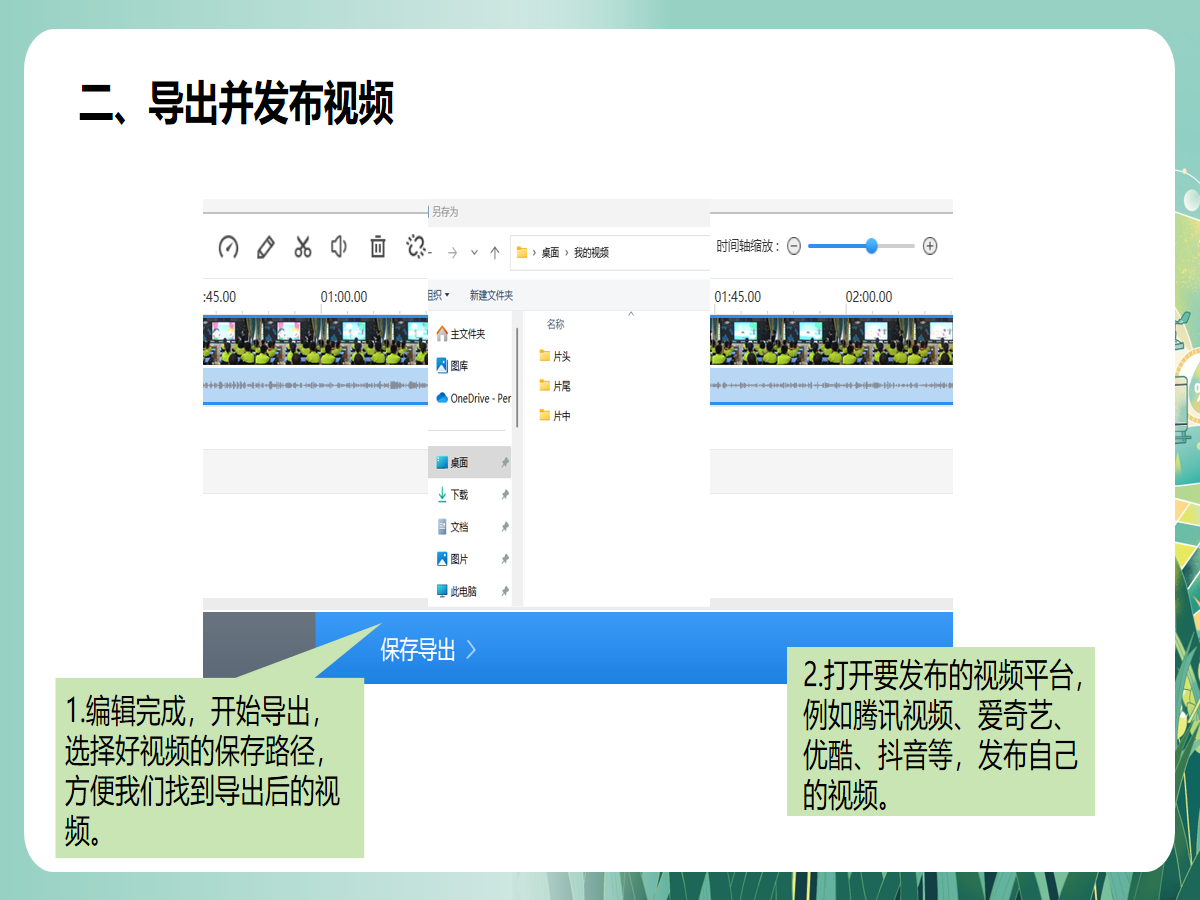Image resolution: width=1200 pixels, height=900 pixels.
Task: Expand the recent locations dropdown chevron
Action: (x=474, y=253)
